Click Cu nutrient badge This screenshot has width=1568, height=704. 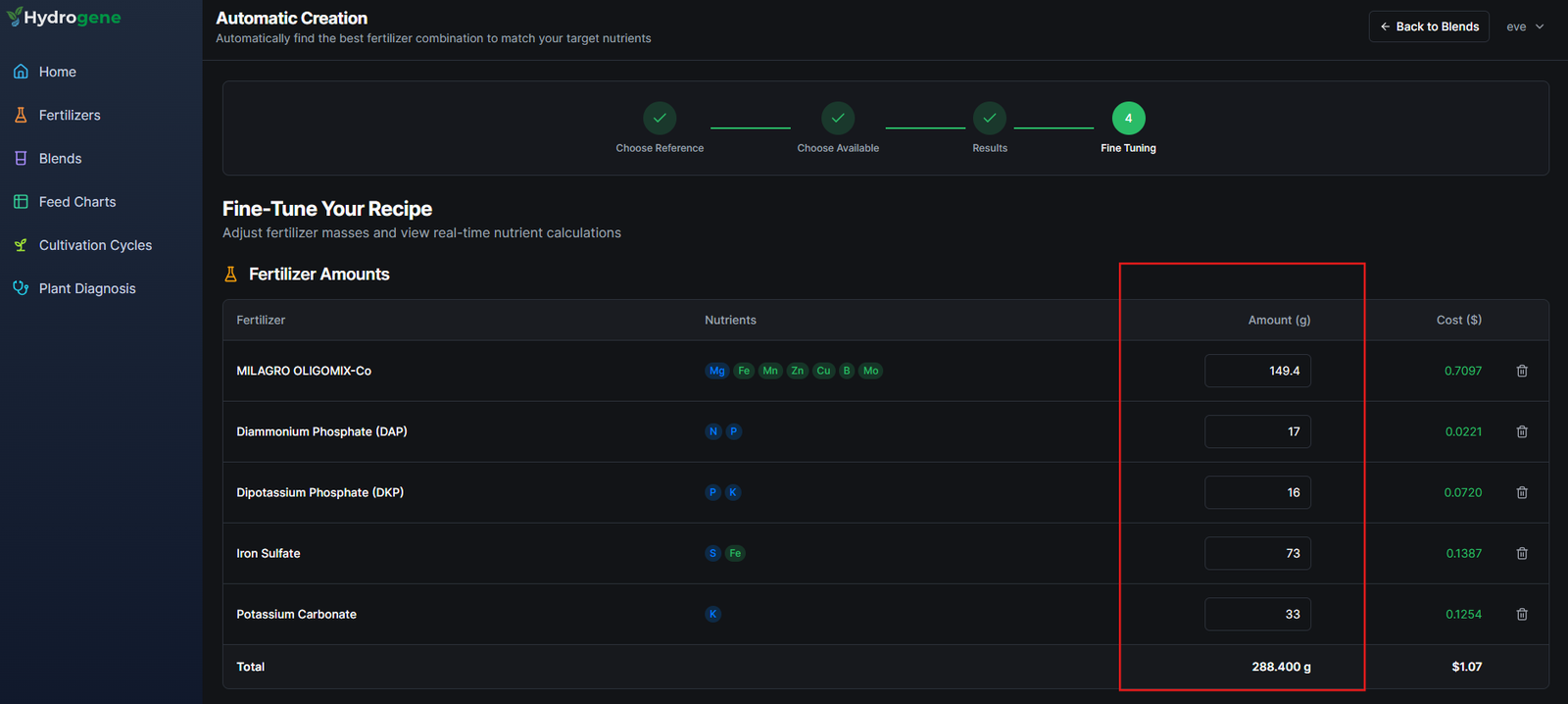823,371
